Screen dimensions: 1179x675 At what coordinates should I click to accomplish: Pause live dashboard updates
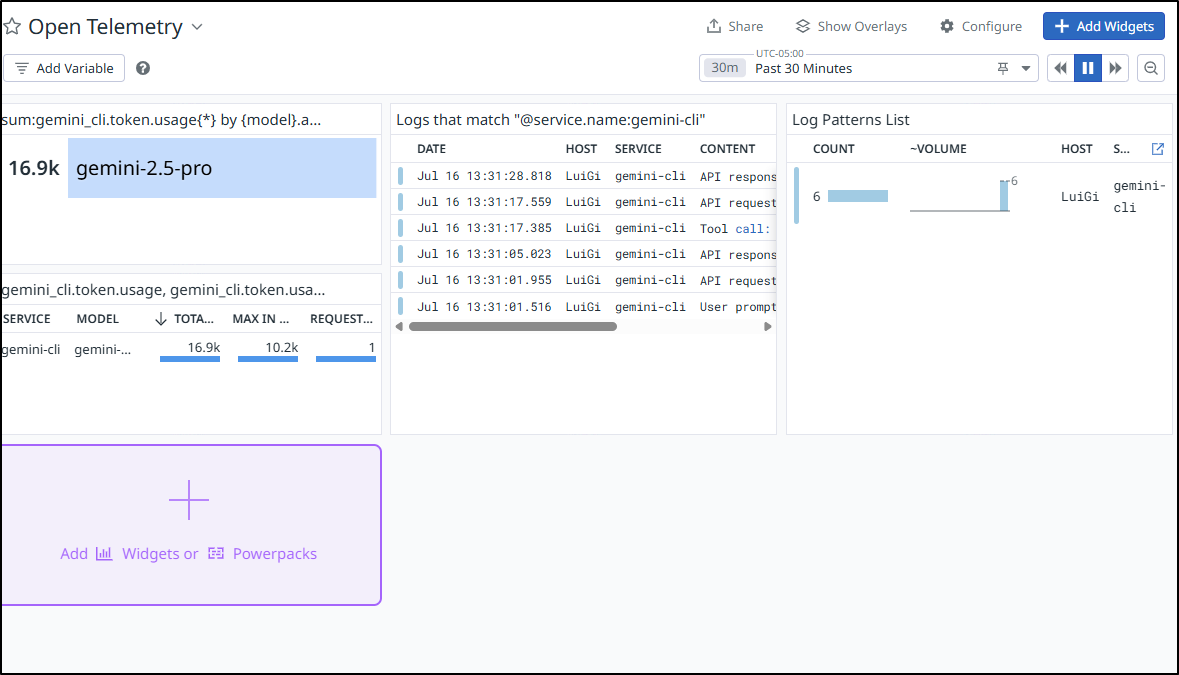click(x=1087, y=68)
